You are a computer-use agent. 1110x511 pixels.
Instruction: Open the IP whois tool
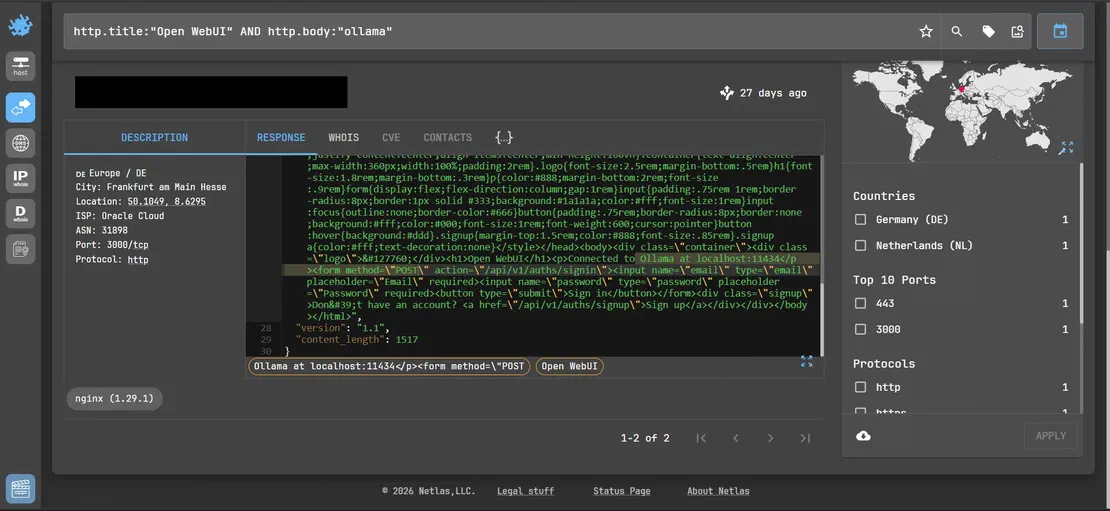click(21, 178)
